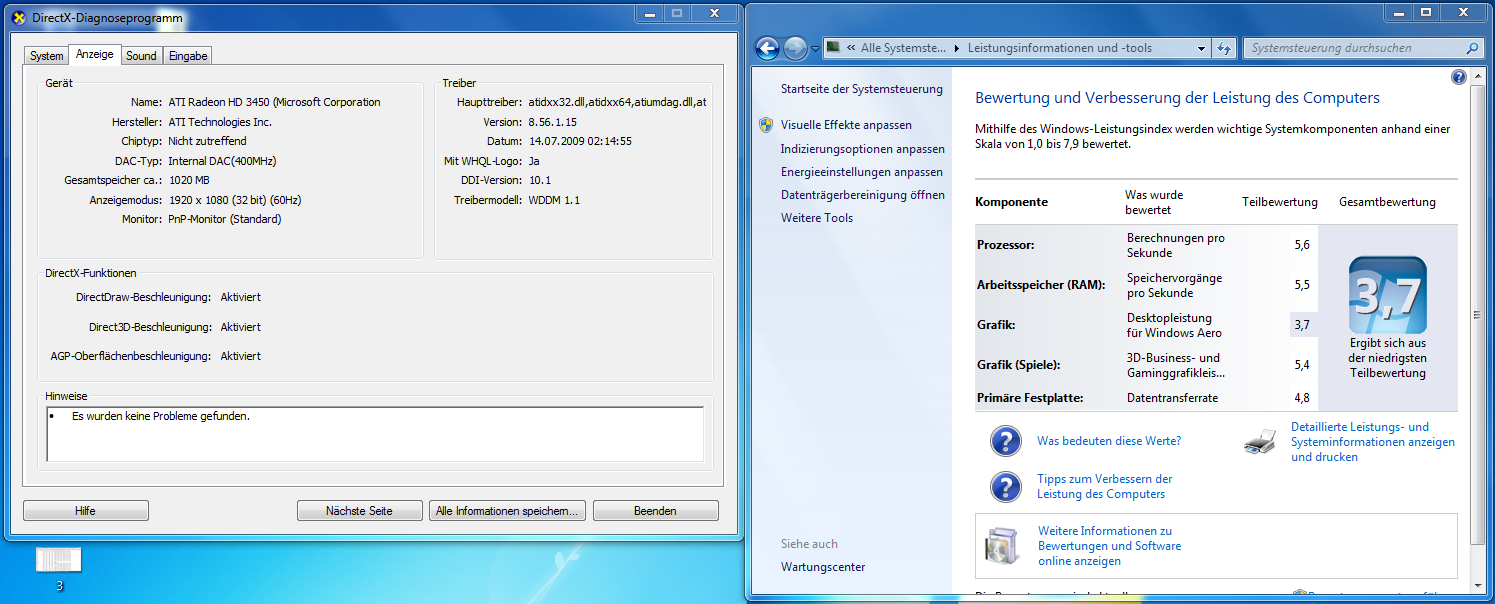Viewport: 1495px width, 604px height.
Task: Click the shield icon beside Visuelle Effekte anpassen
Action: [766, 125]
